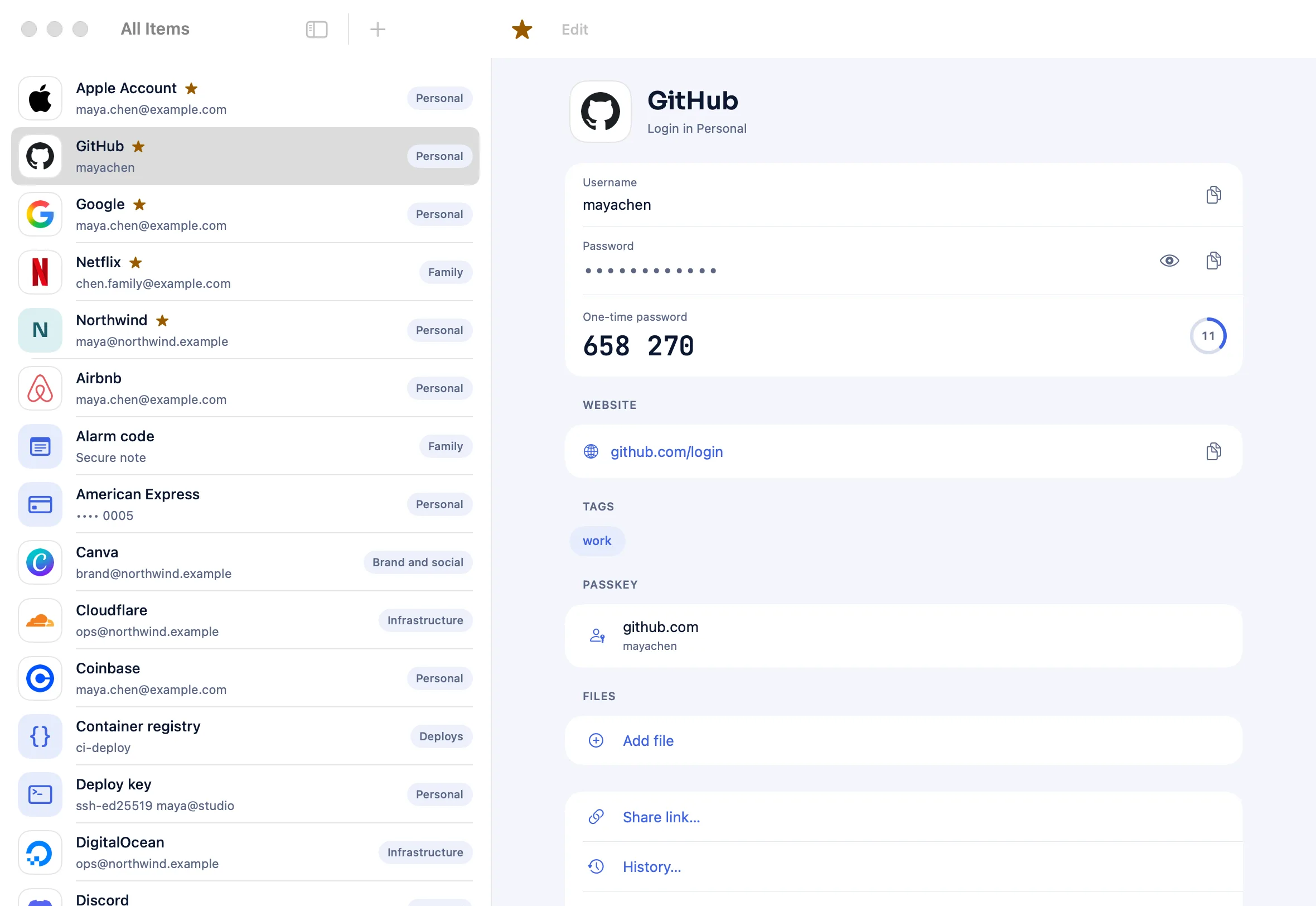Select the Apple Account item
1316x906 pixels.
tap(245, 98)
